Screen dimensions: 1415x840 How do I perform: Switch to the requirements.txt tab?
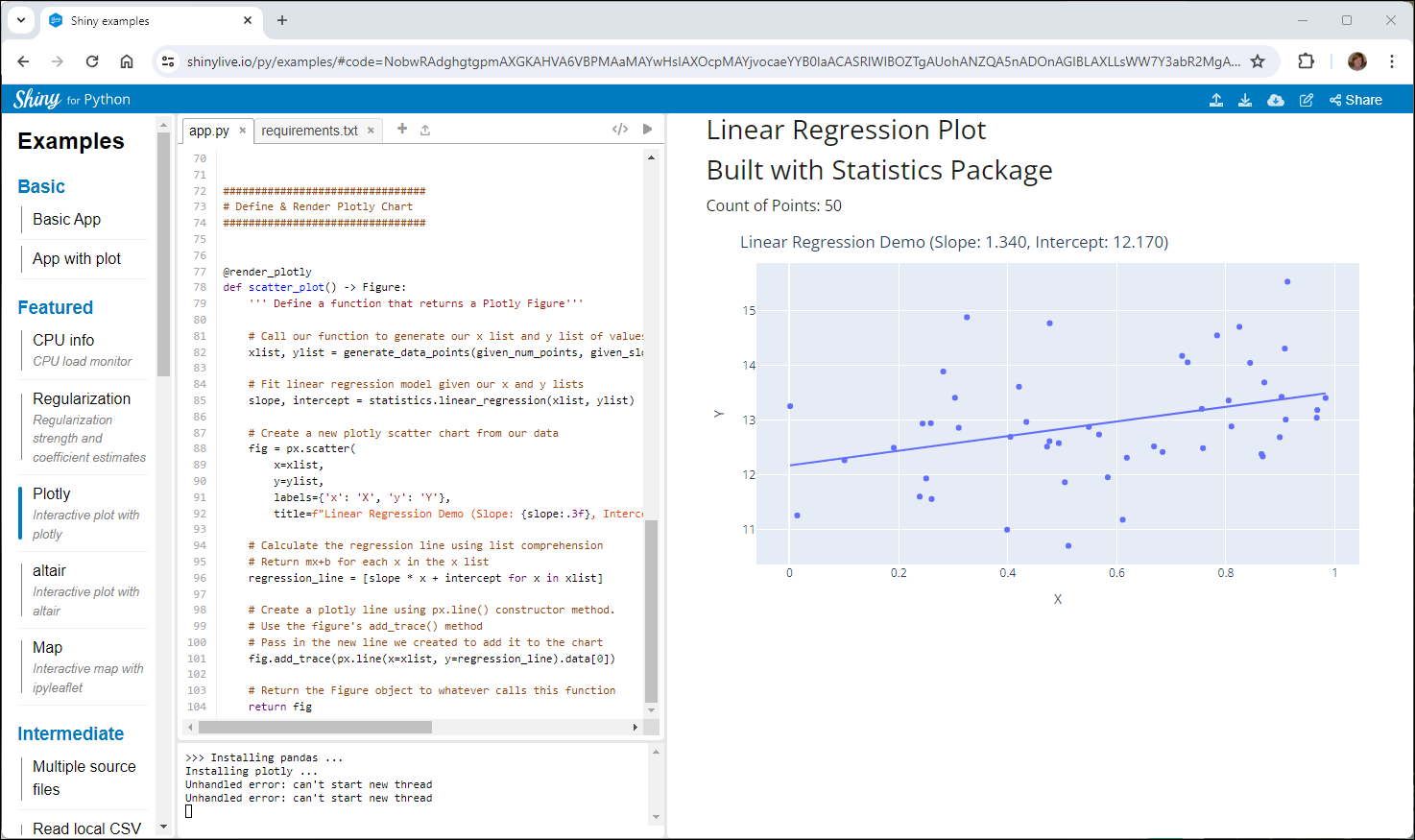coord(309,131)
